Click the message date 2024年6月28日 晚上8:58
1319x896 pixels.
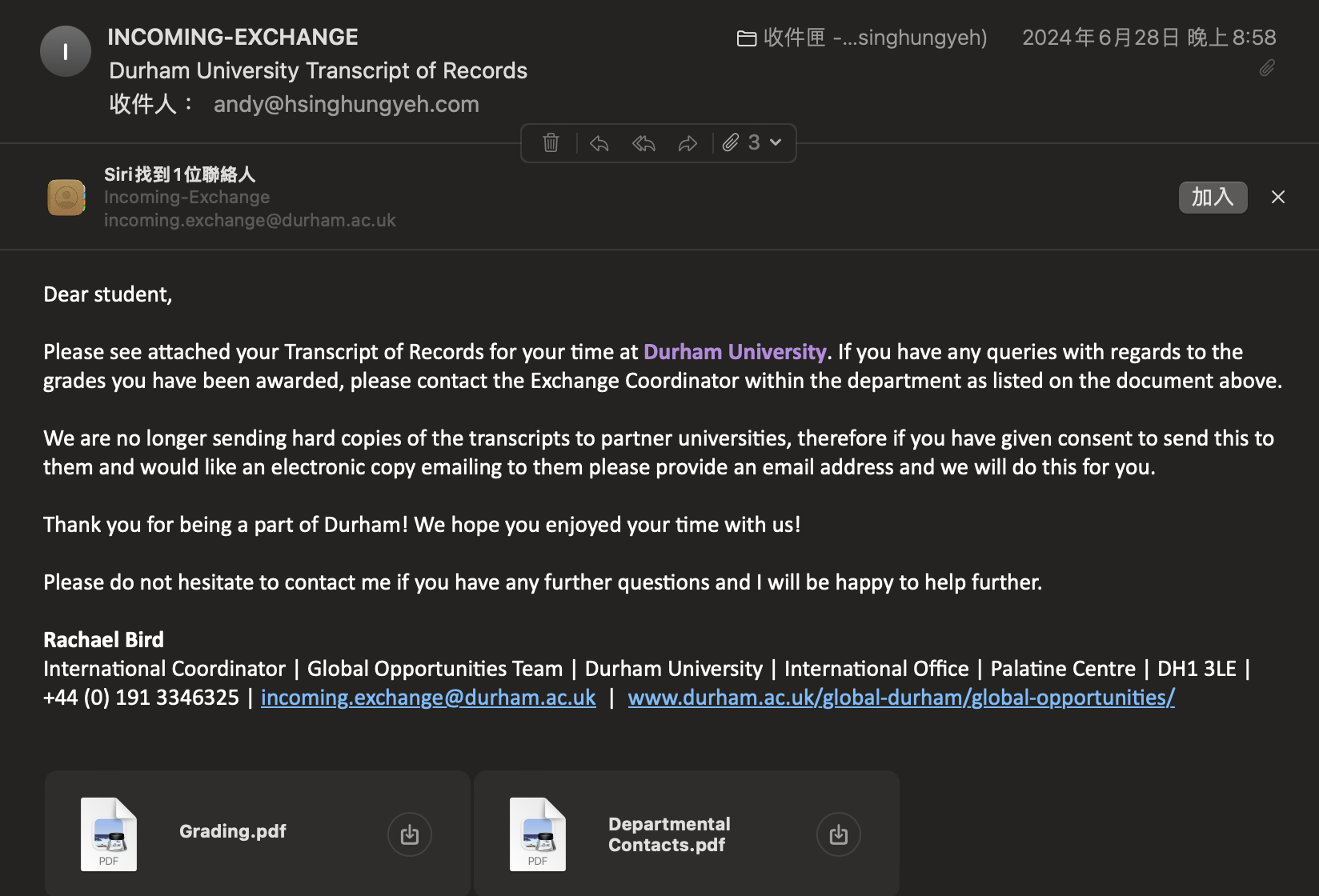coord(1149,38)
